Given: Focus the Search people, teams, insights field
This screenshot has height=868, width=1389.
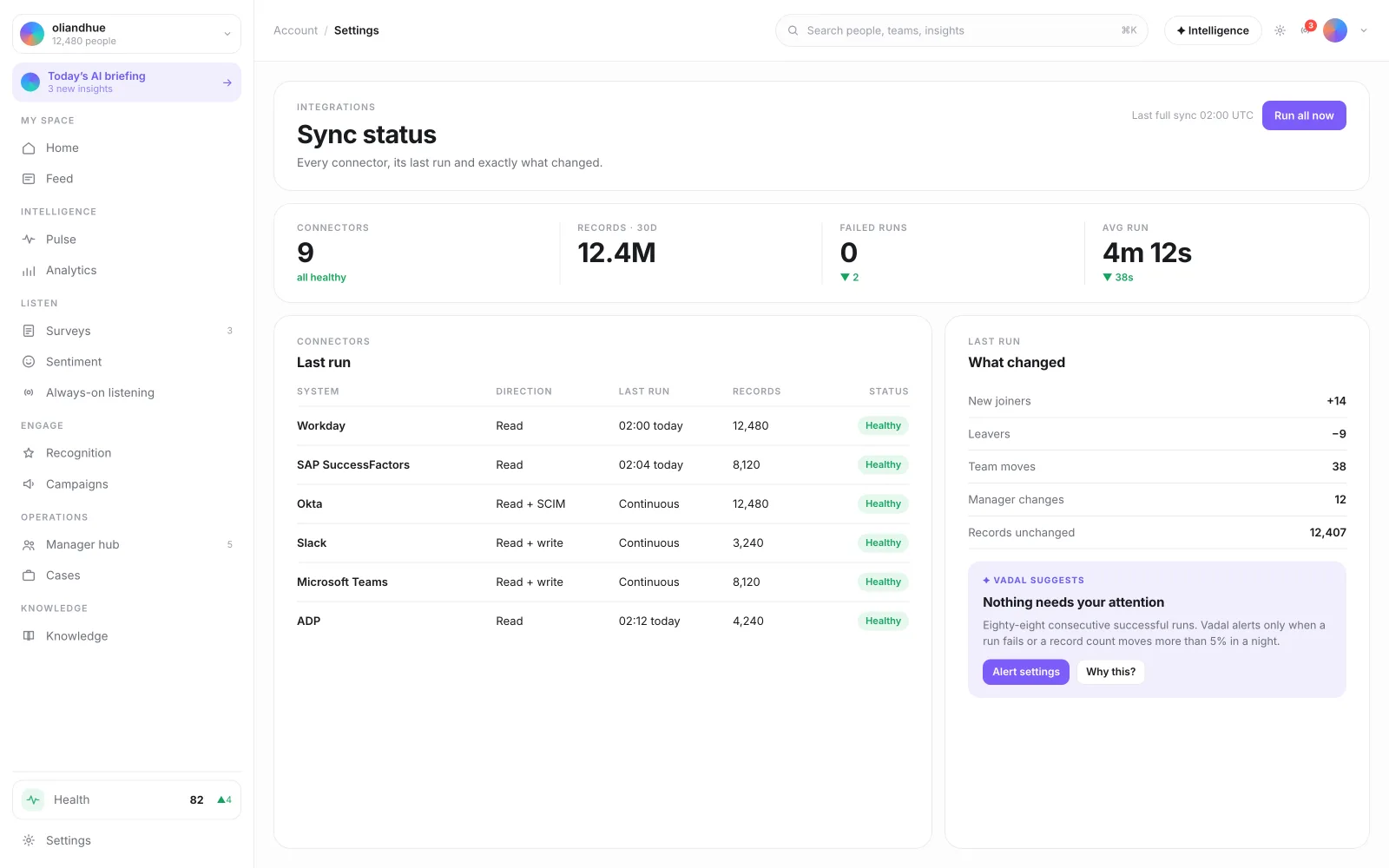Looking at the screenshot, I should (961, 30).
